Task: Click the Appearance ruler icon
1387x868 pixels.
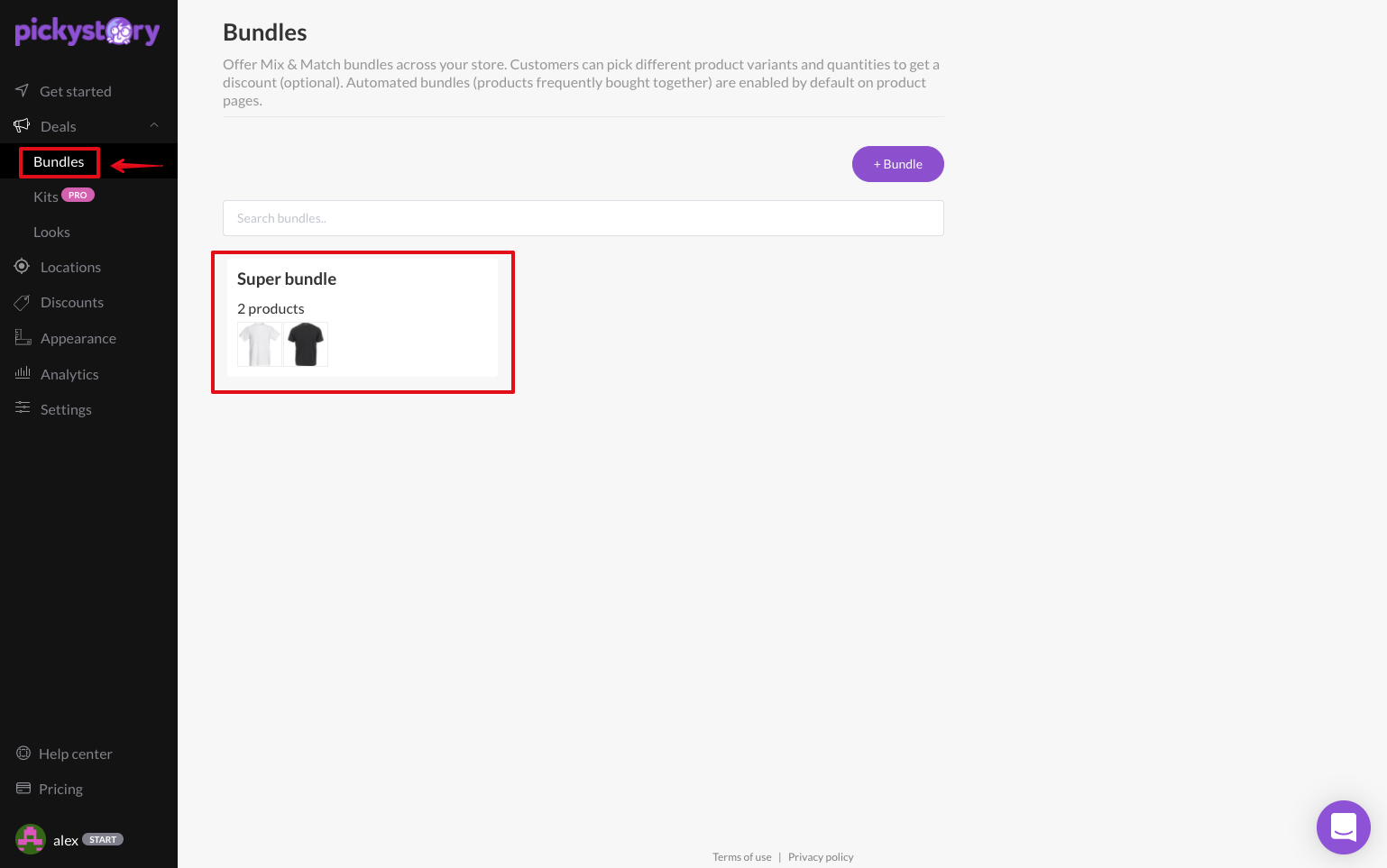Action: pos(23,337)
